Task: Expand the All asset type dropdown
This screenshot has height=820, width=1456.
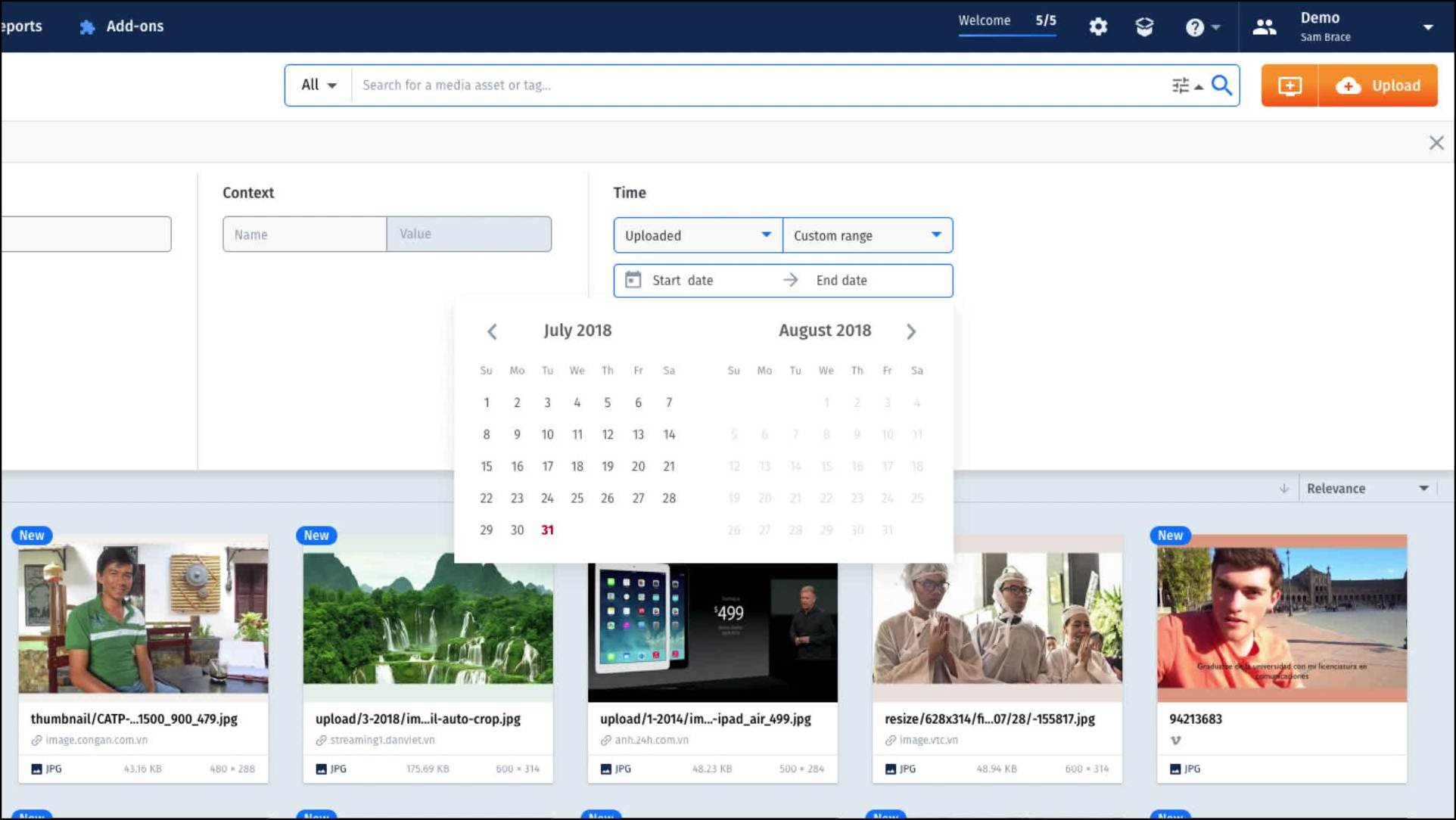Action: (x=319, y=85)
